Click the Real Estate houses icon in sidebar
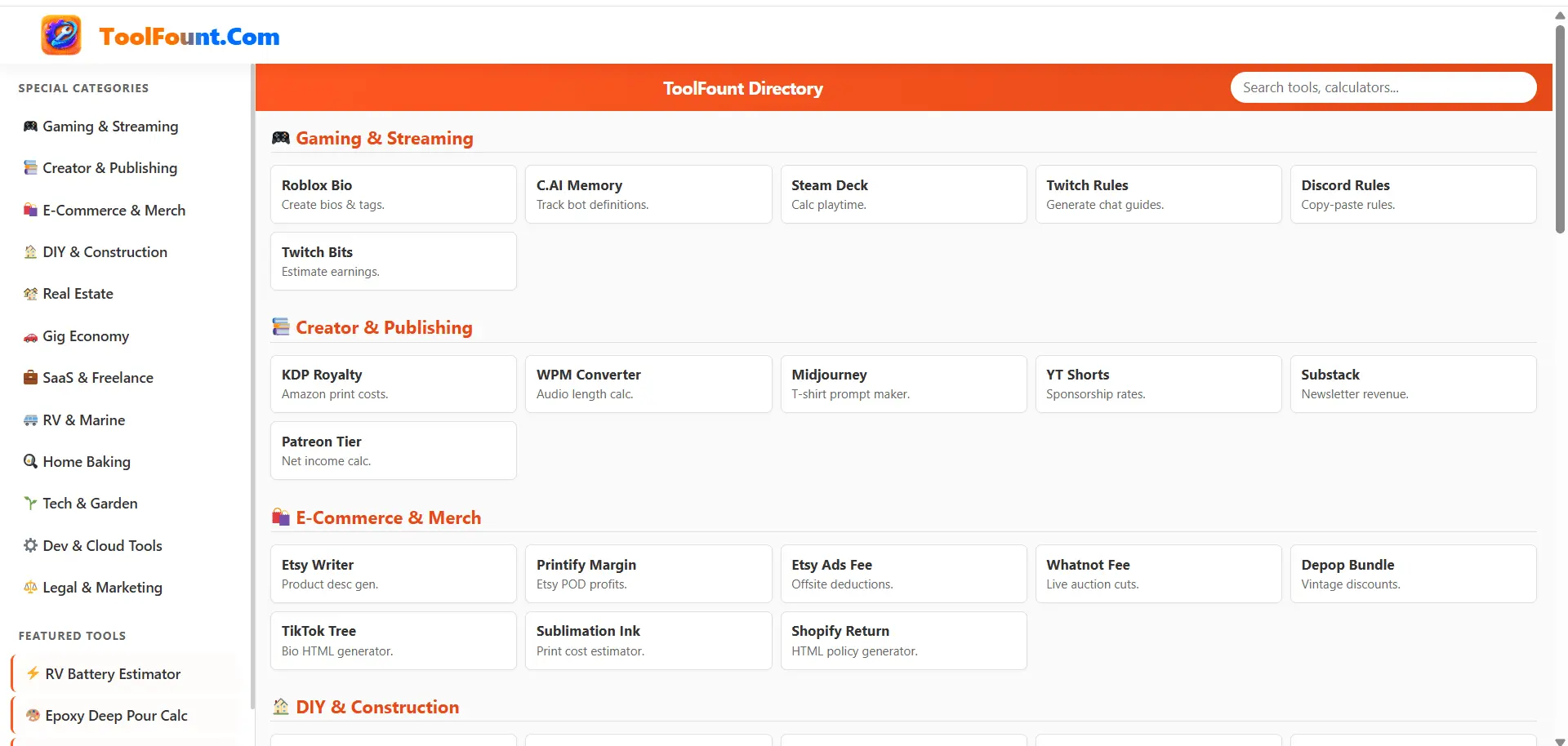 coord(30,294)
